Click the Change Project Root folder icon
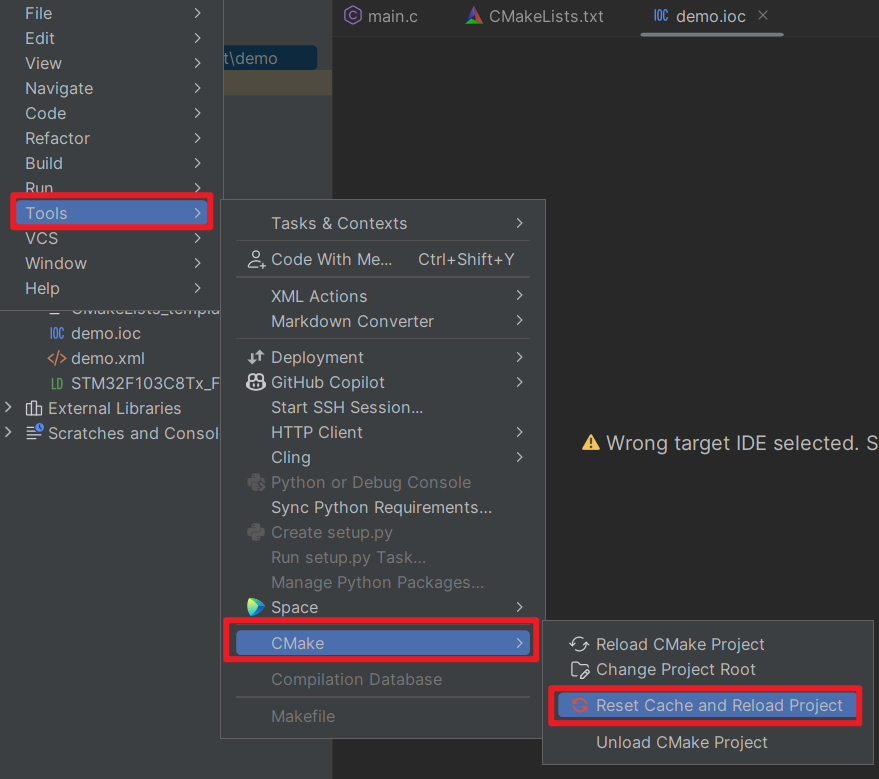The image size is (879, 779). (x=580, y=670)
